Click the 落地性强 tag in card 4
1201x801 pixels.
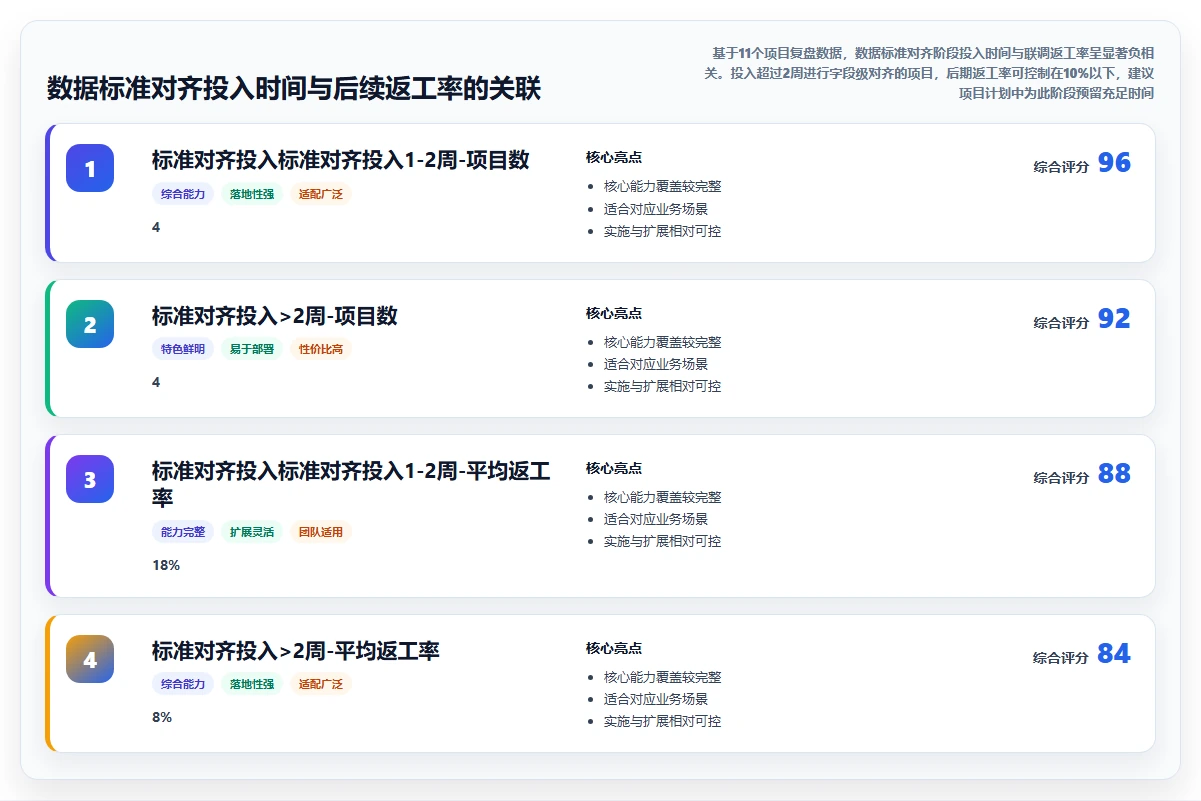point(252,684)
